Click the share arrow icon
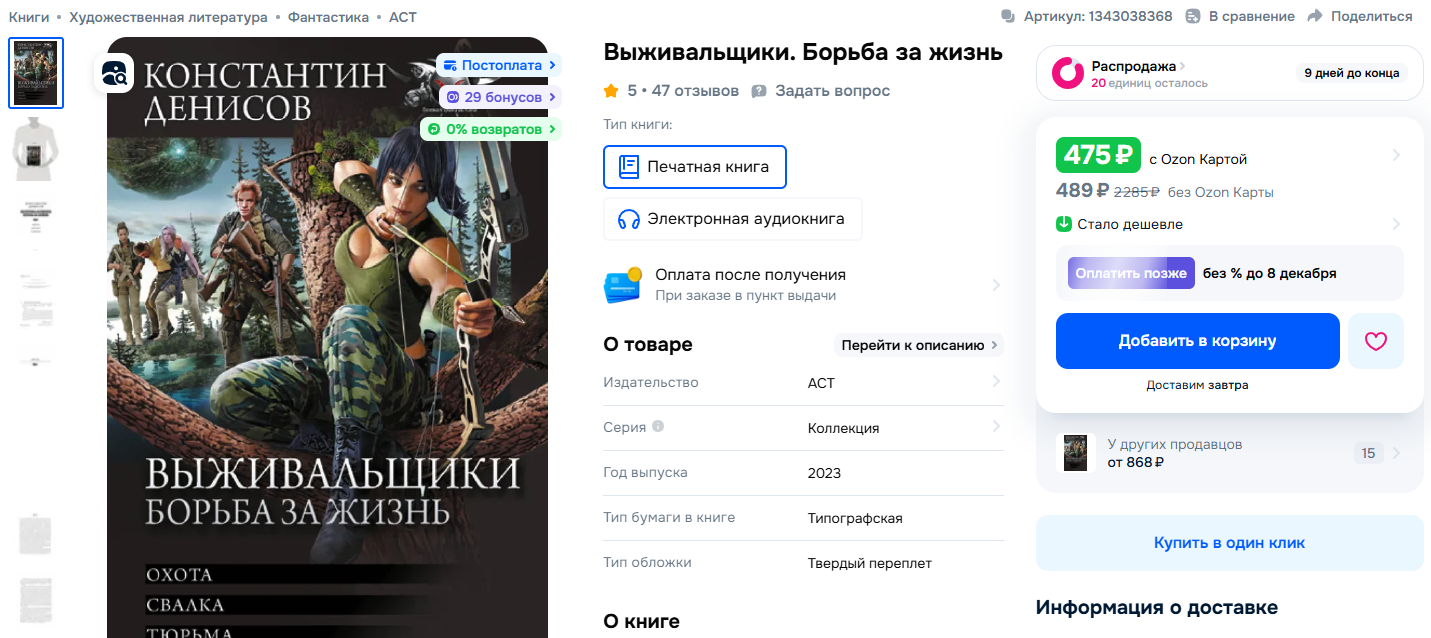1431x638 pixels. tap(1315, 16)
